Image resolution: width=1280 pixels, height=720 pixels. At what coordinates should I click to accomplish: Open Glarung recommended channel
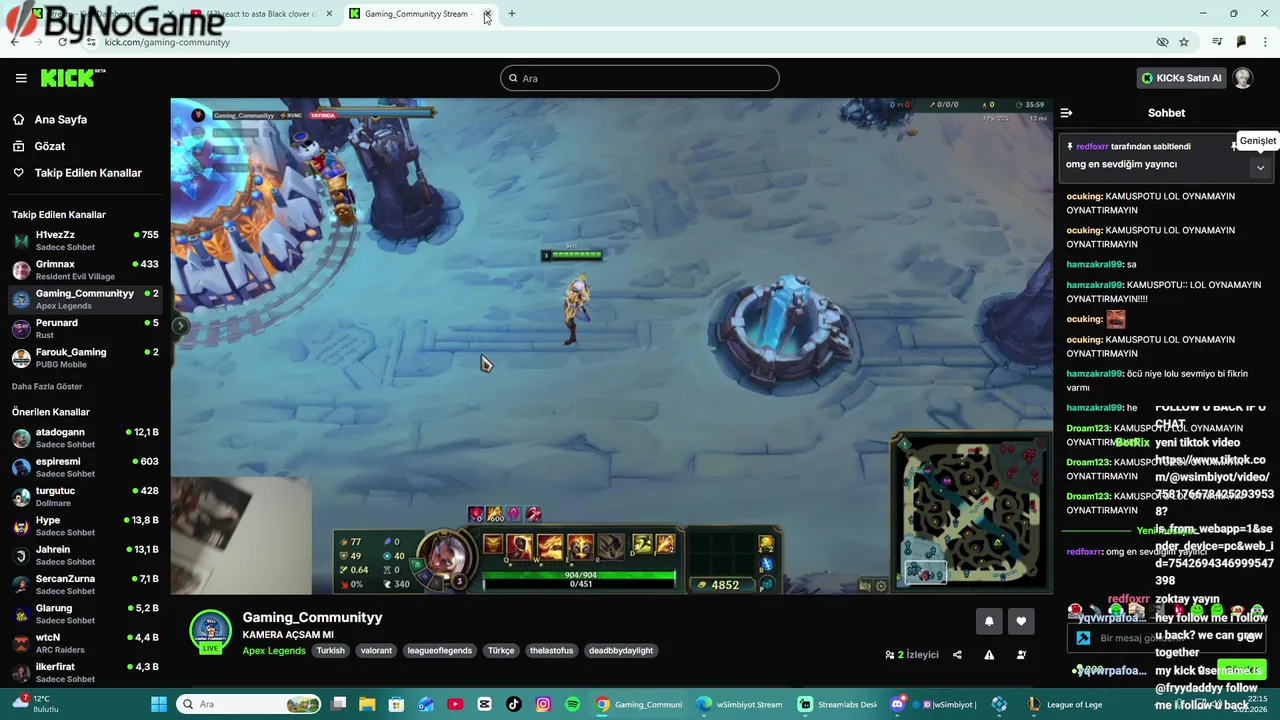click(85, 614)
